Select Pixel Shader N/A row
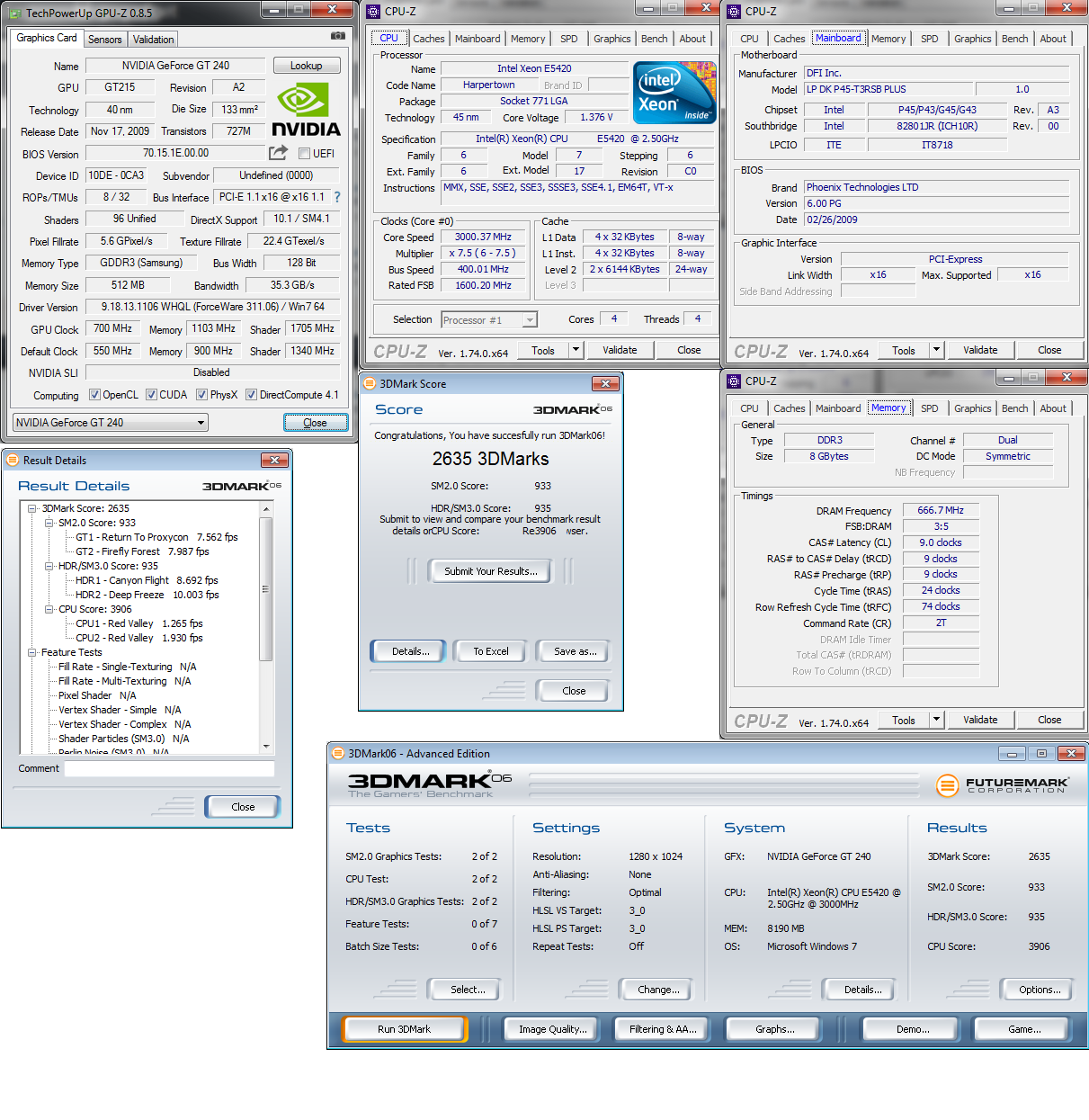The image size is (1089, 1120). tap(97, 696)
